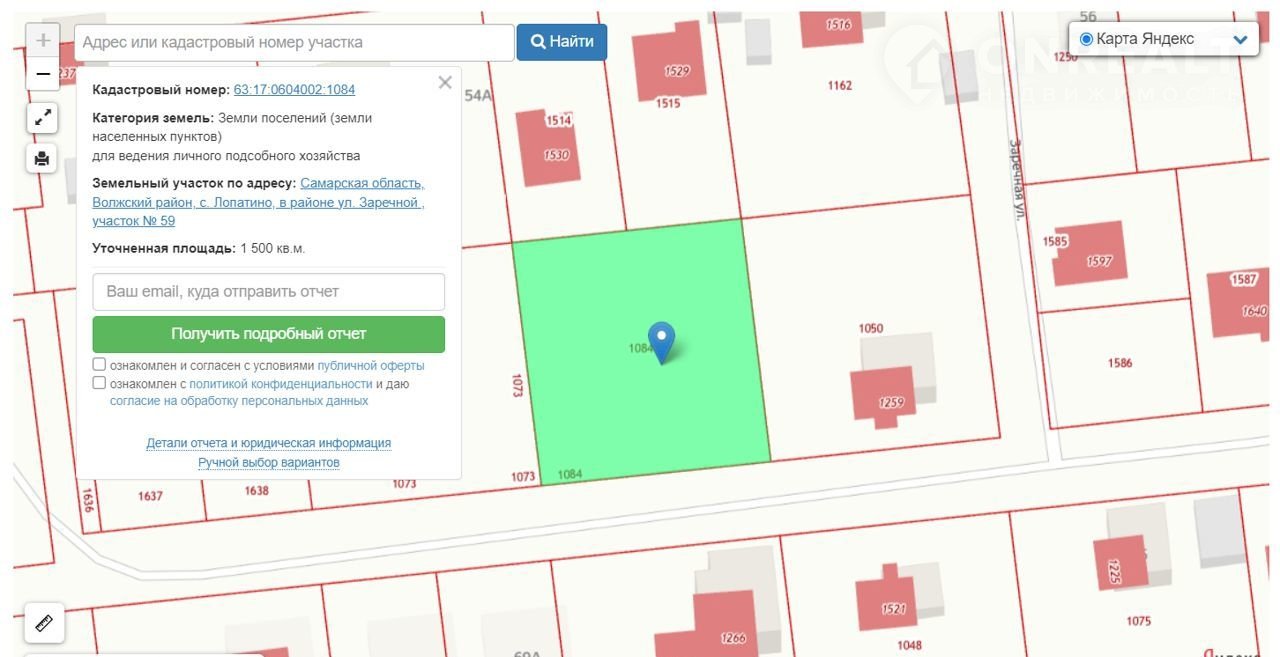Open cadastral number 63:17:0604002:1084 link
The height and width of the screenshot is (657, 1280).
294,90
